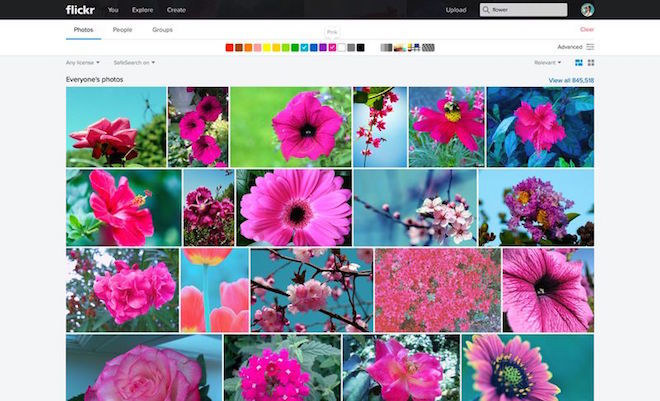Screen dimensions: 660x401
Task: Expand the Any license dropdown
Action: click(x=82, y=63)
